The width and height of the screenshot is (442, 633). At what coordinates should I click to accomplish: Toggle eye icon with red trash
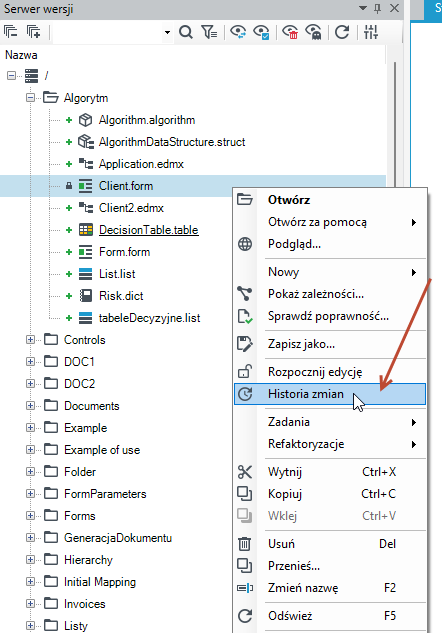coord(290,32)
